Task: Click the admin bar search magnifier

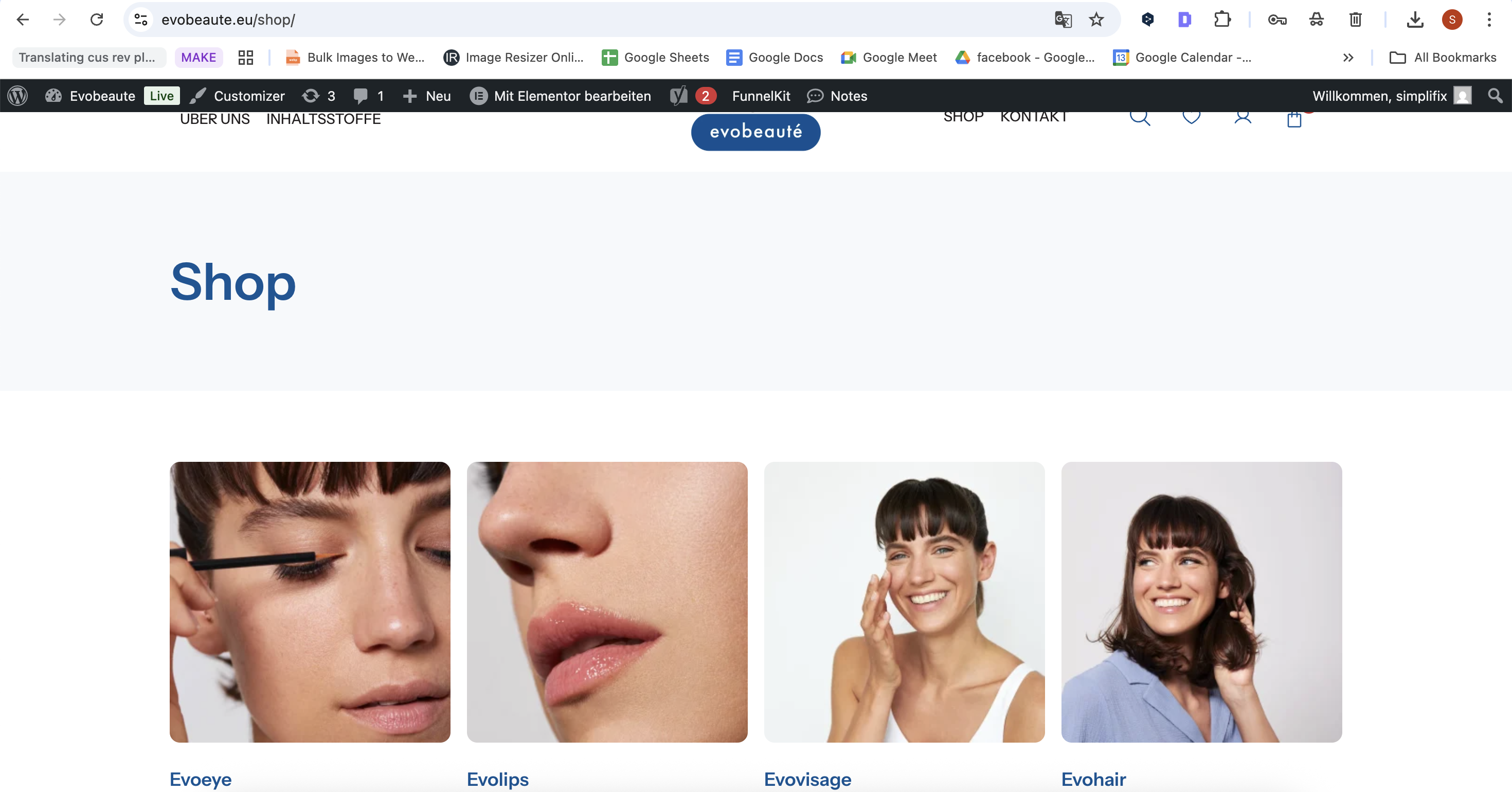Action: tap(1495, 96)
